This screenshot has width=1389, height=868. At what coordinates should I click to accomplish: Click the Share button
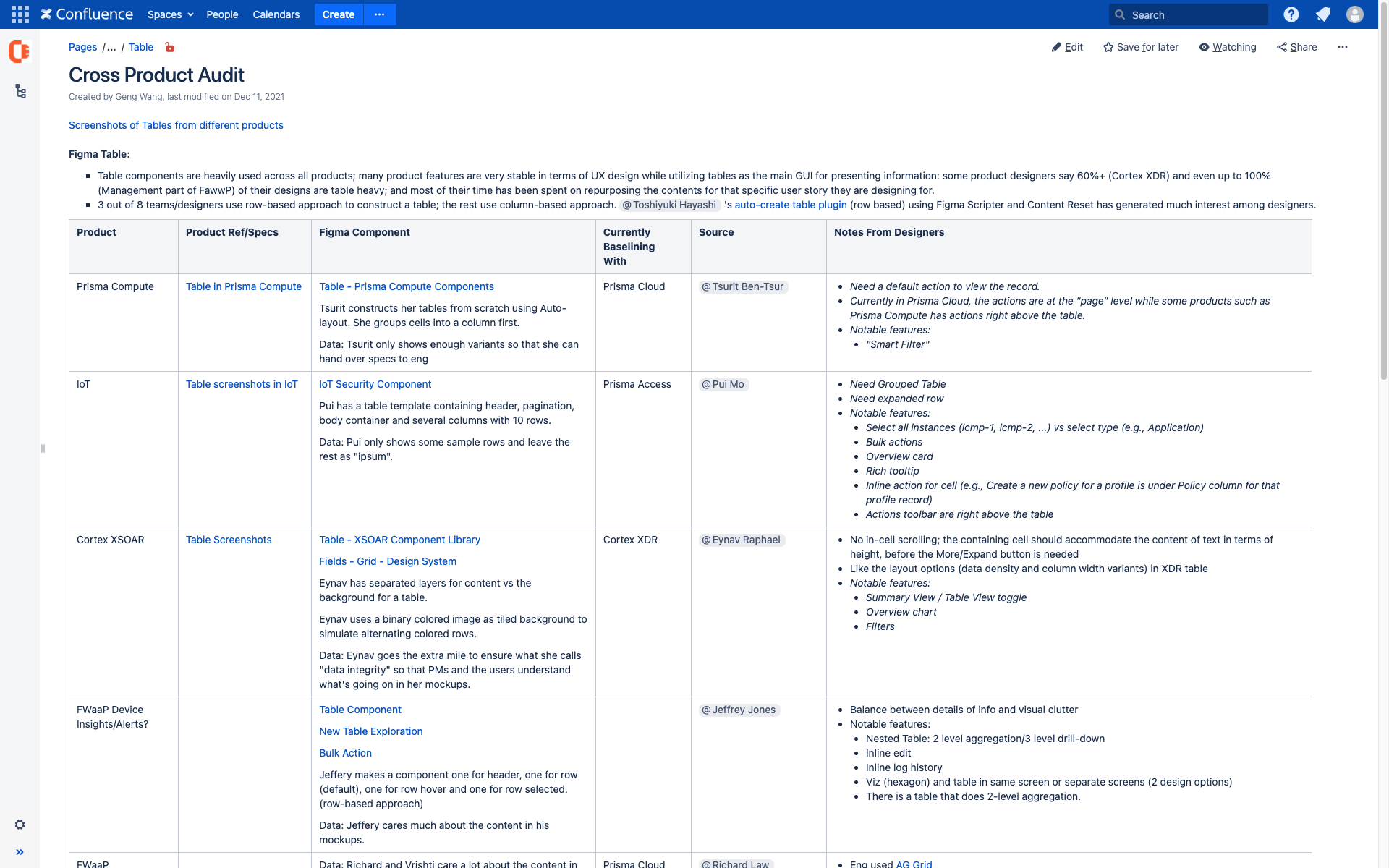click(1297, 47)
